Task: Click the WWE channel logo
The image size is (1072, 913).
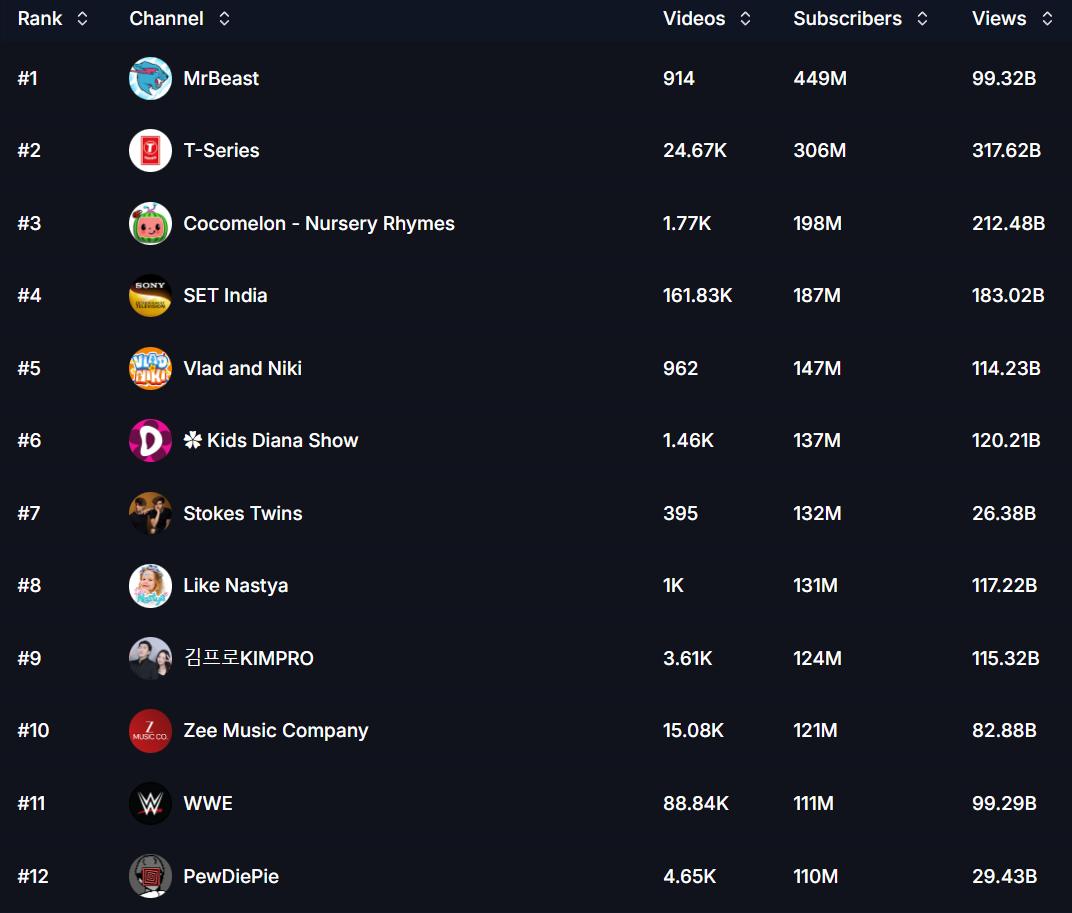Action: (150, 803)
